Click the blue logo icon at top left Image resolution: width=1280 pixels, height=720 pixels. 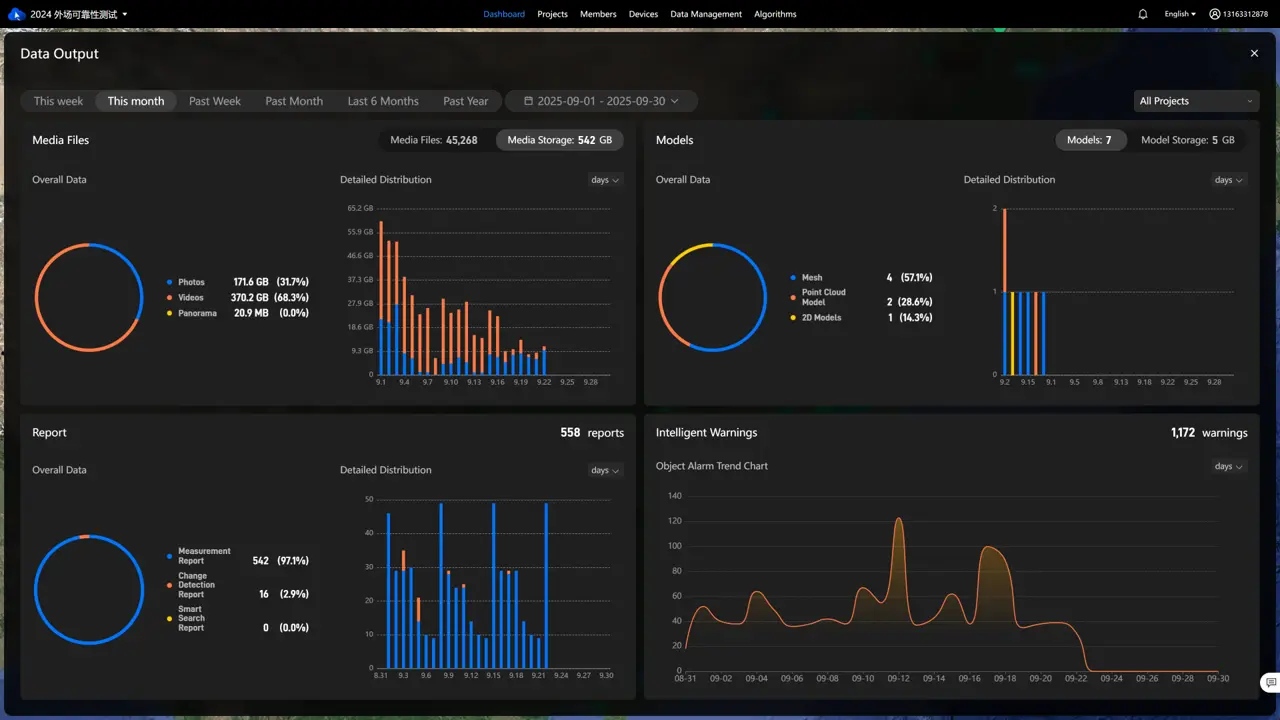(x=16, y=14)
